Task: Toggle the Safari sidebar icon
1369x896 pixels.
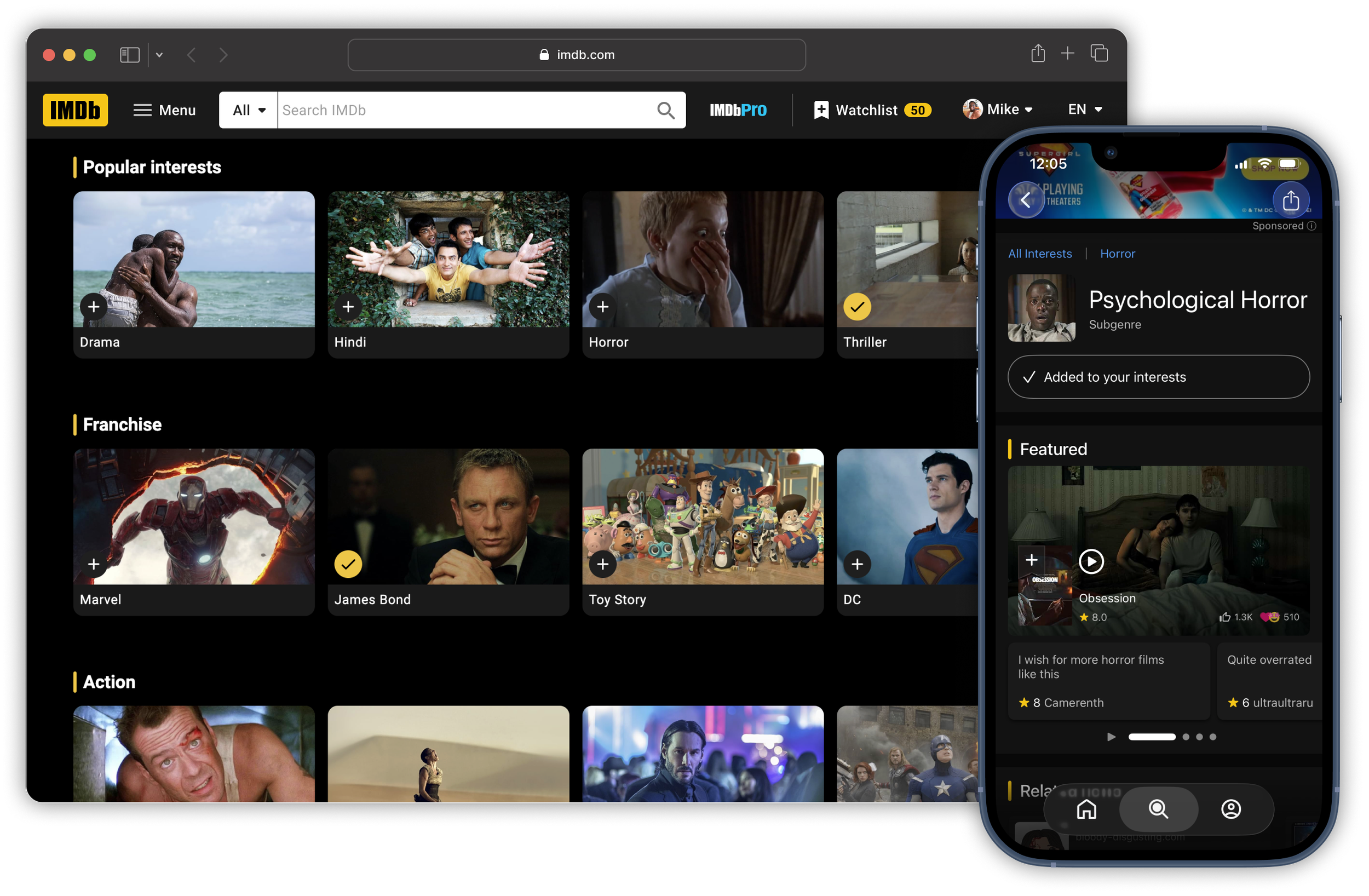Action: (x=130, y=55)
